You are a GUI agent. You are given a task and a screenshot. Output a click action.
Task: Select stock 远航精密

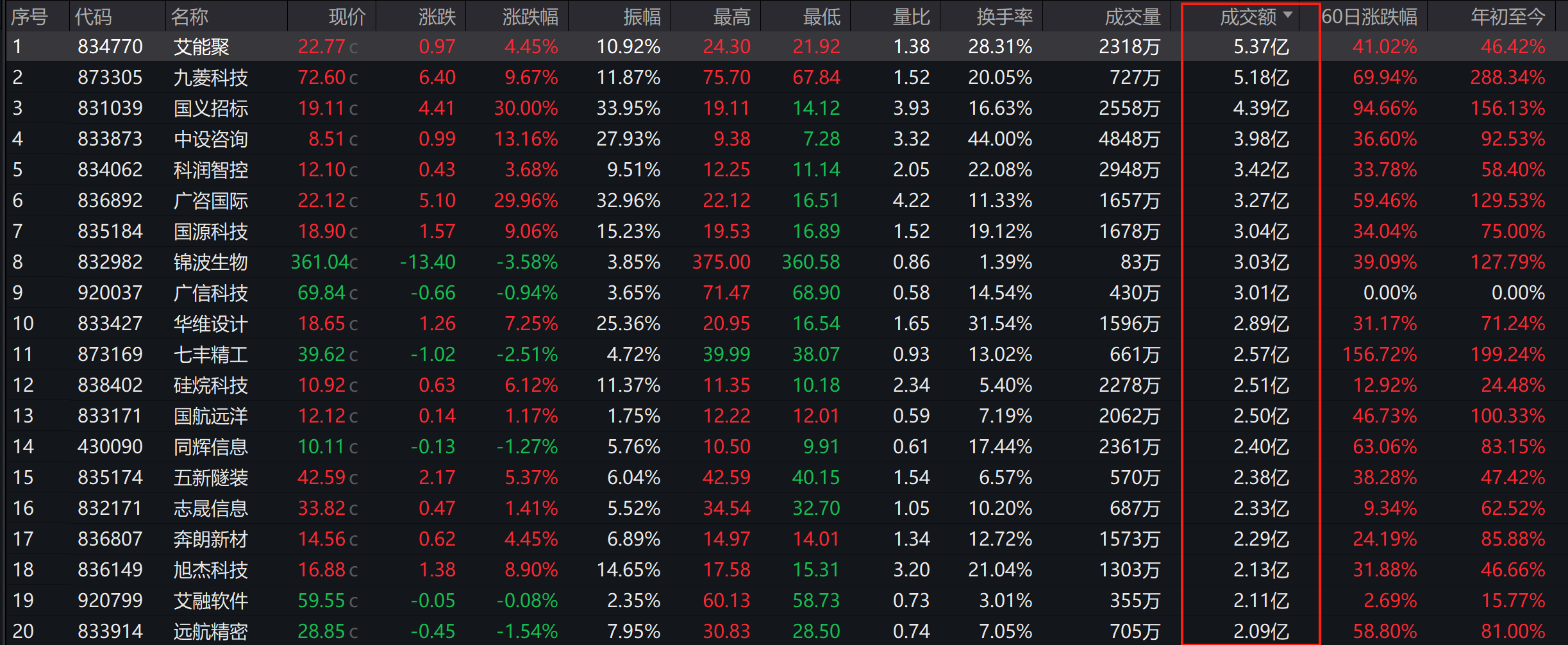pyautogui.click(x=210, y=632)
